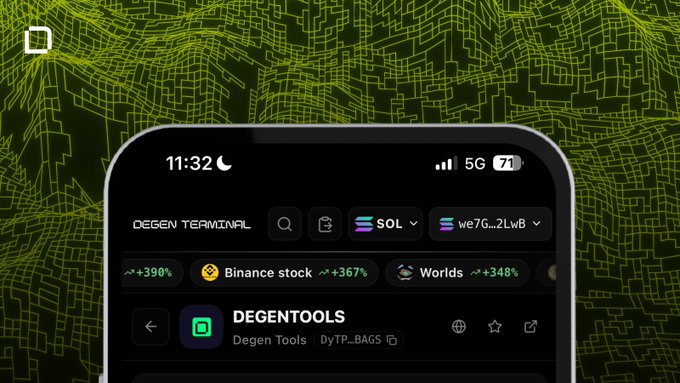Tap the 11:32 clock in status bar
The image size is (680, 383).
tap(189, 164)
